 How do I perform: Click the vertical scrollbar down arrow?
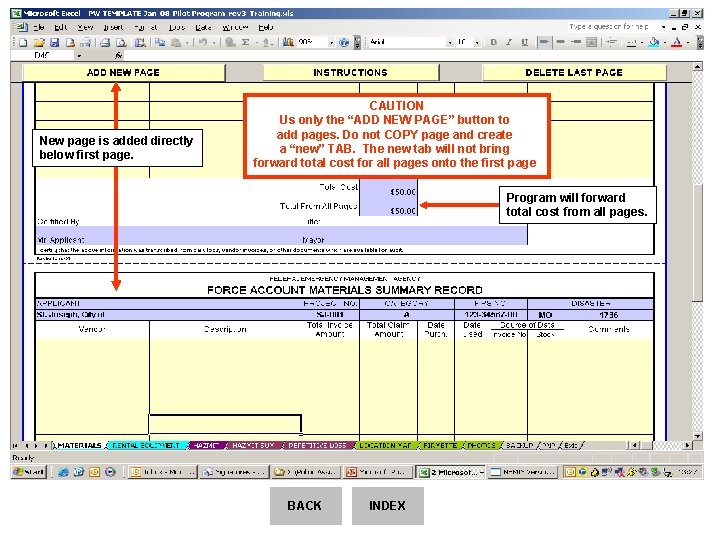[697, 436]
